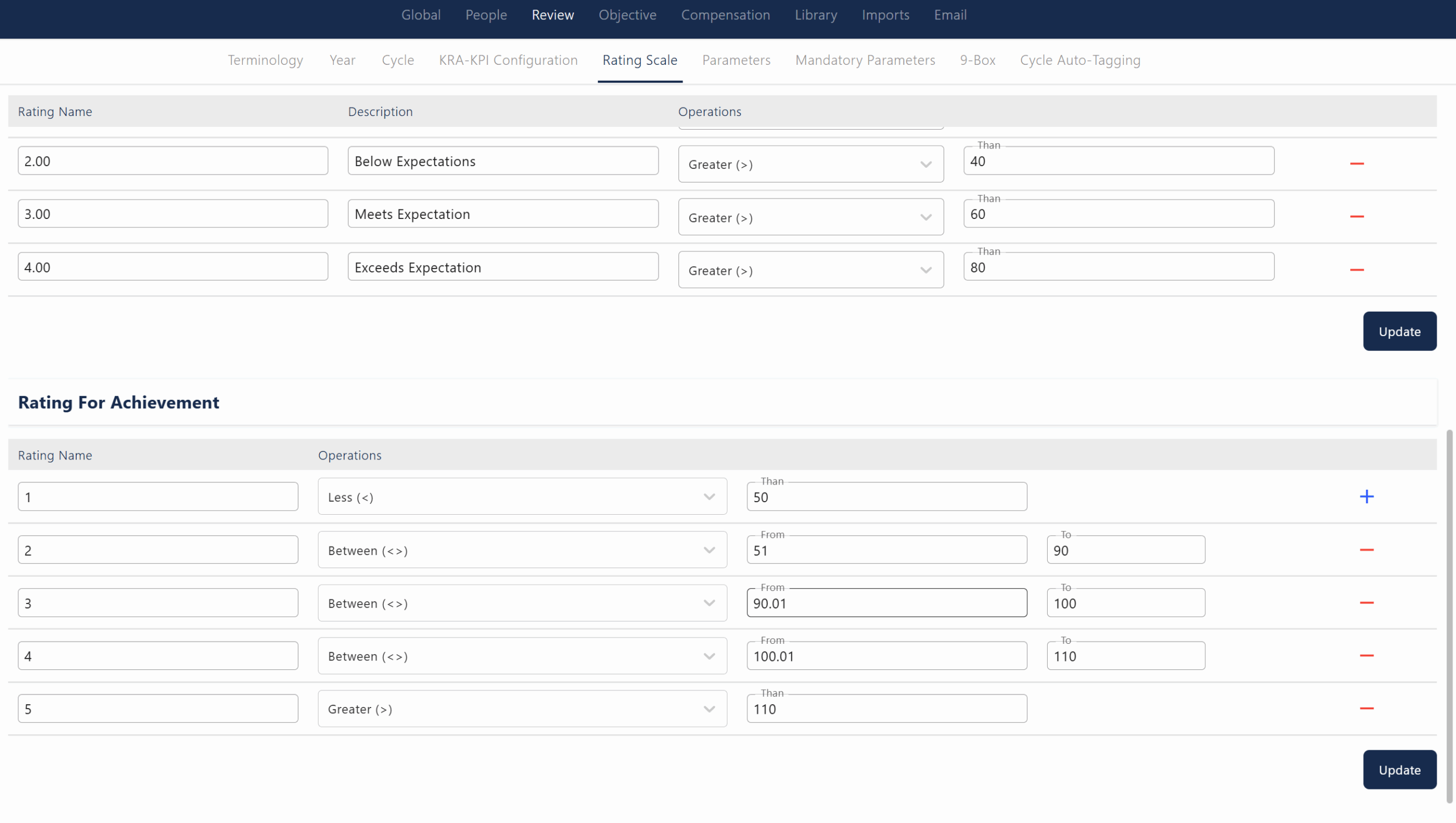Open Between dropdown for achievement rating 4

(x=522, y=656)
